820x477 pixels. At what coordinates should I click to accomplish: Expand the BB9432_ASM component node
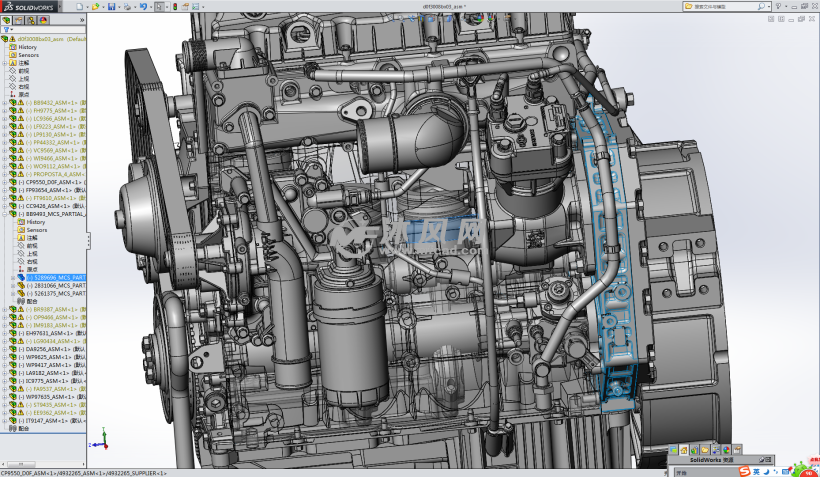click(x=4, y=102)
